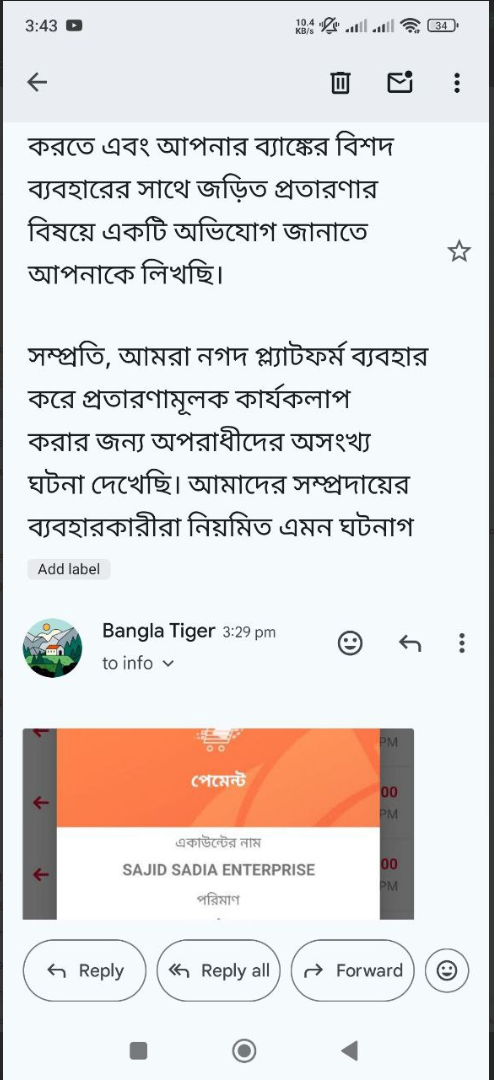
Task: Tap the back arrow in Gmail header
Action: pyautogui.click(x=37, y=83)
